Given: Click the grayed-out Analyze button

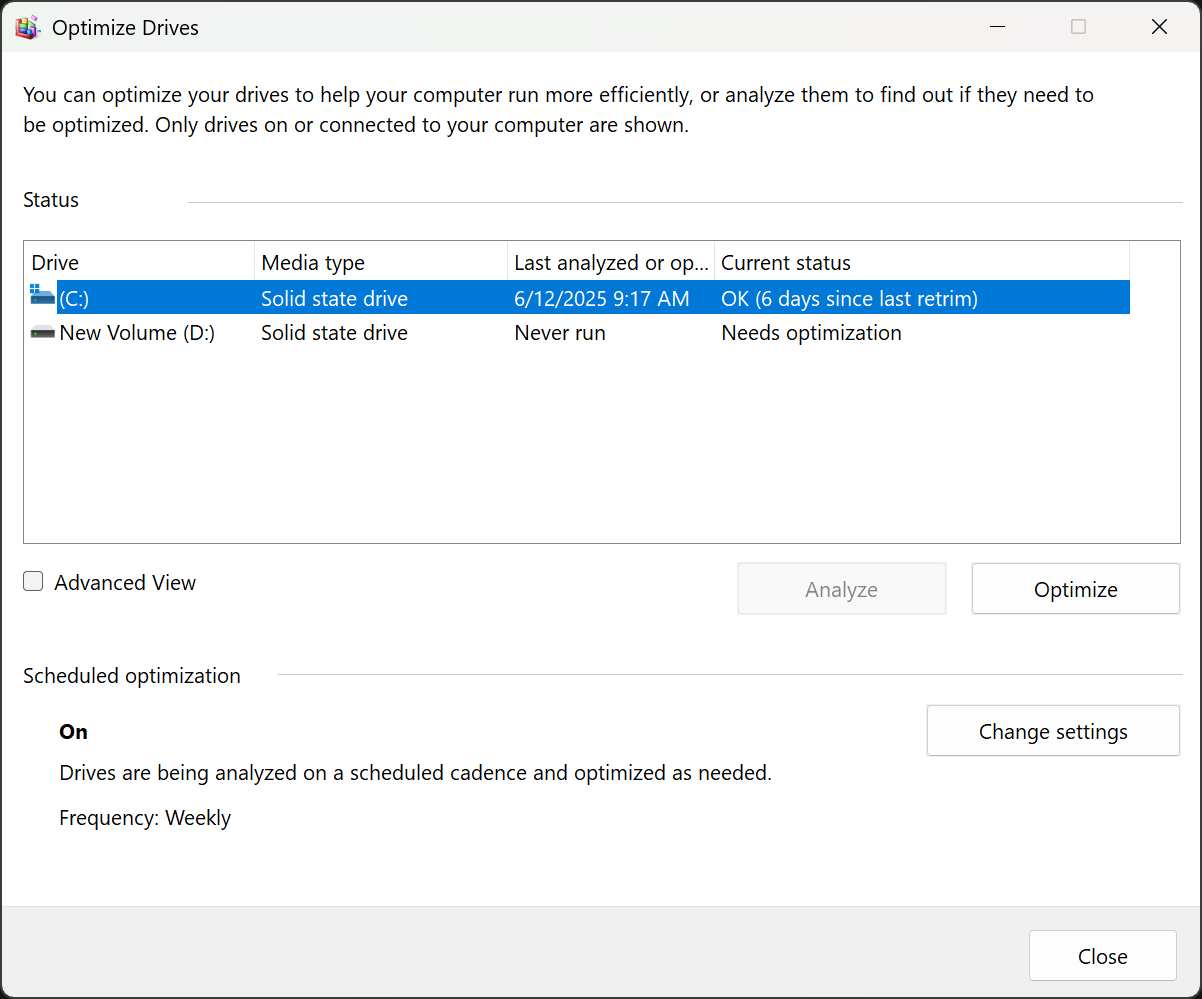Looking at the screenshot, I should coord(841,589).
